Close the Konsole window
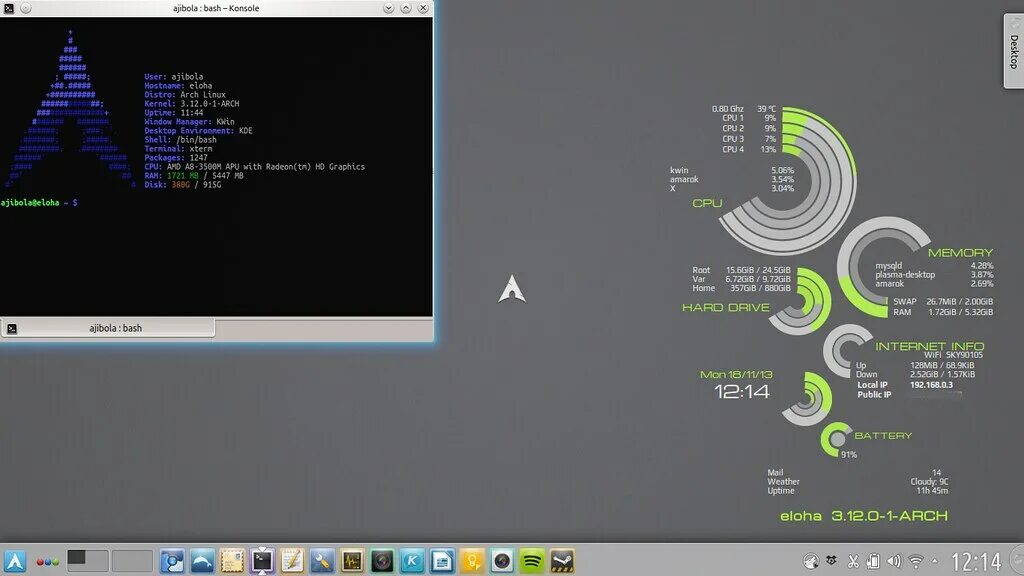Viewport: 1024px width, 576px height. (x=423, y=8)
